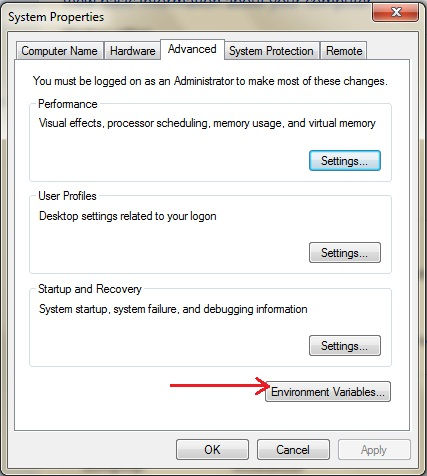
Task: Select the Advanced tab
Action: [x=192, y=49]
